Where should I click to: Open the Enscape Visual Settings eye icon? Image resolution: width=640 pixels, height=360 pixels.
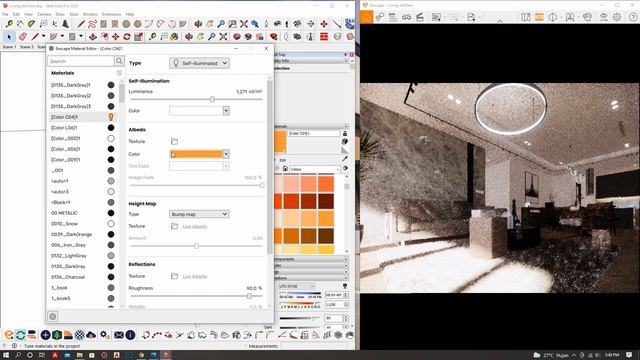(x=604, y=17)
